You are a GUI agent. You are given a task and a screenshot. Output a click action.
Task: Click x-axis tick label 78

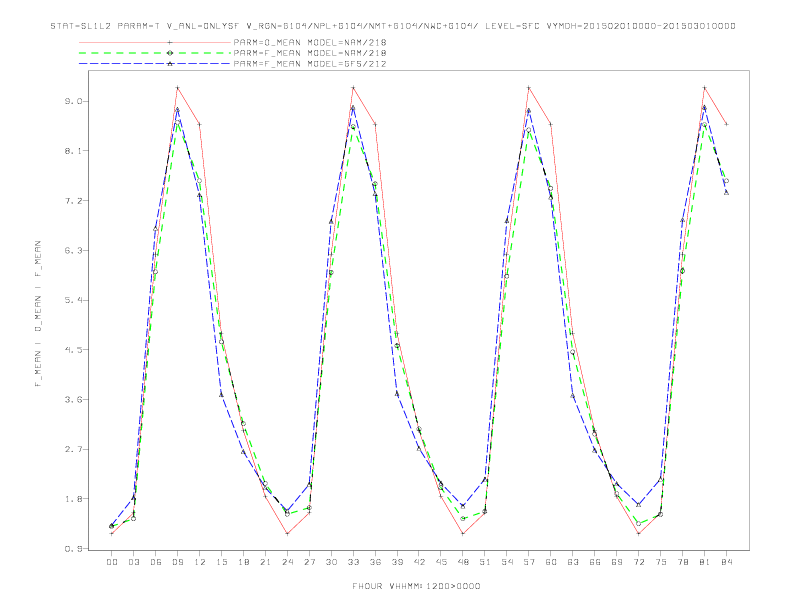(x=683, y=562)
